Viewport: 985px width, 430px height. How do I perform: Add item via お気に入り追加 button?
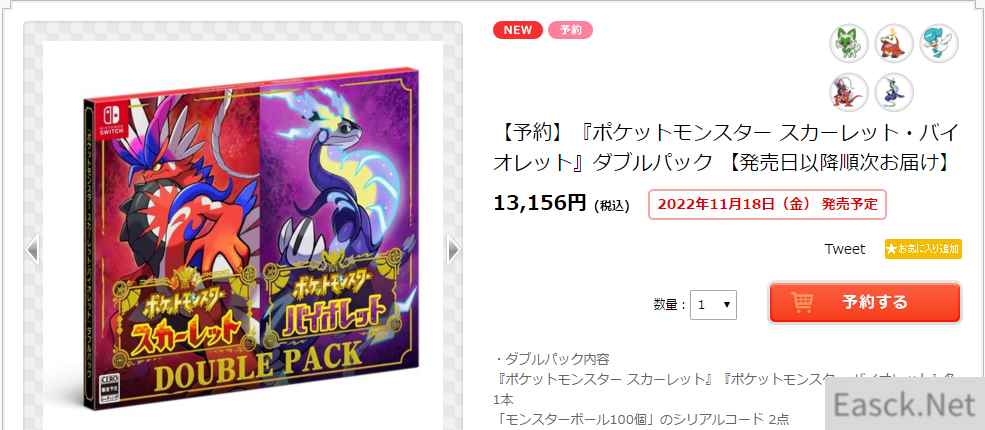pos(922,249)
